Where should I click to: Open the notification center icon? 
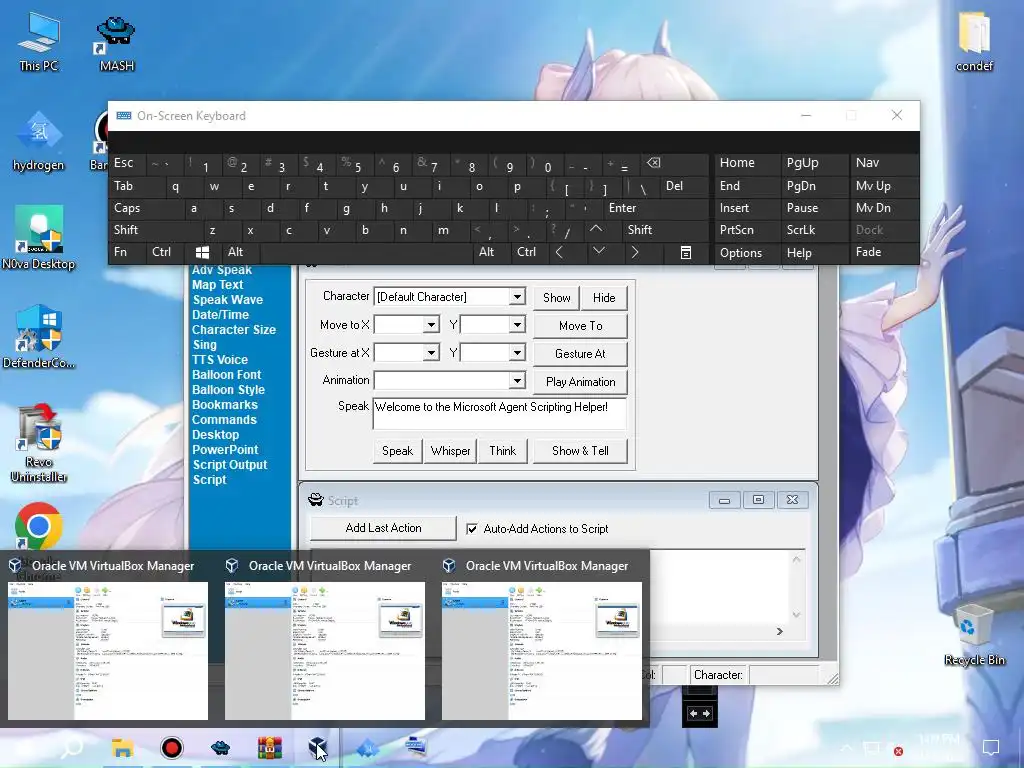click(x=991, y=747)
